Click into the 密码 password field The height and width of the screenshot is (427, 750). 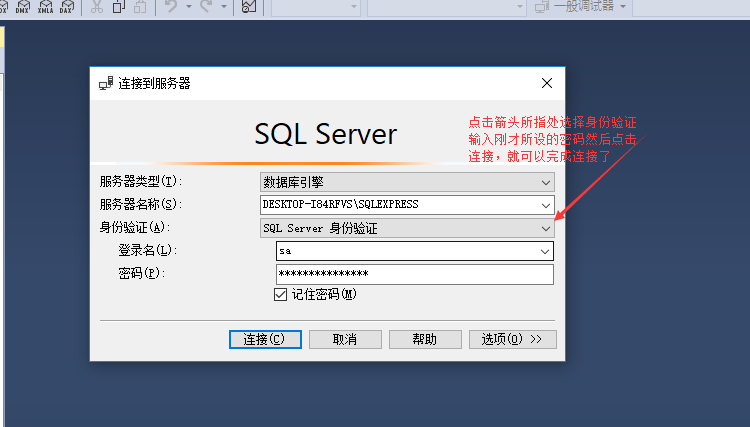415,274
